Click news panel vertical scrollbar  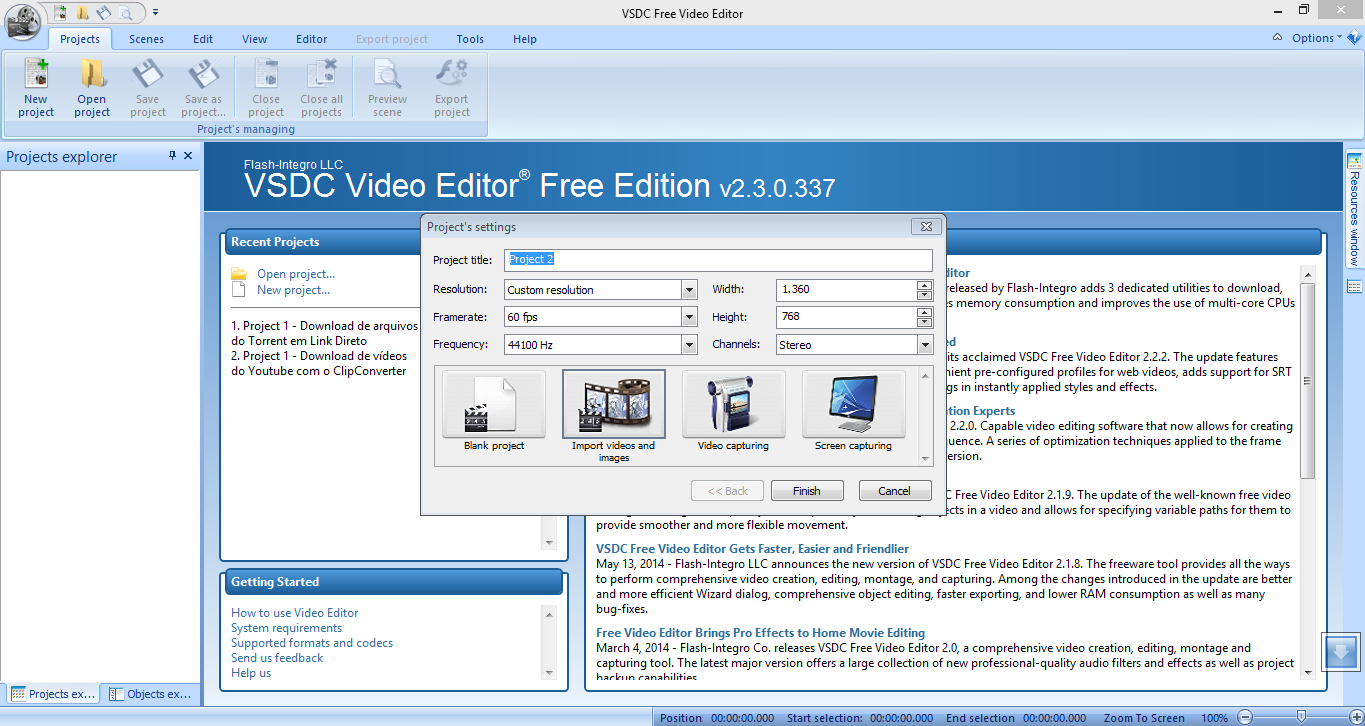click(1307, 380)
